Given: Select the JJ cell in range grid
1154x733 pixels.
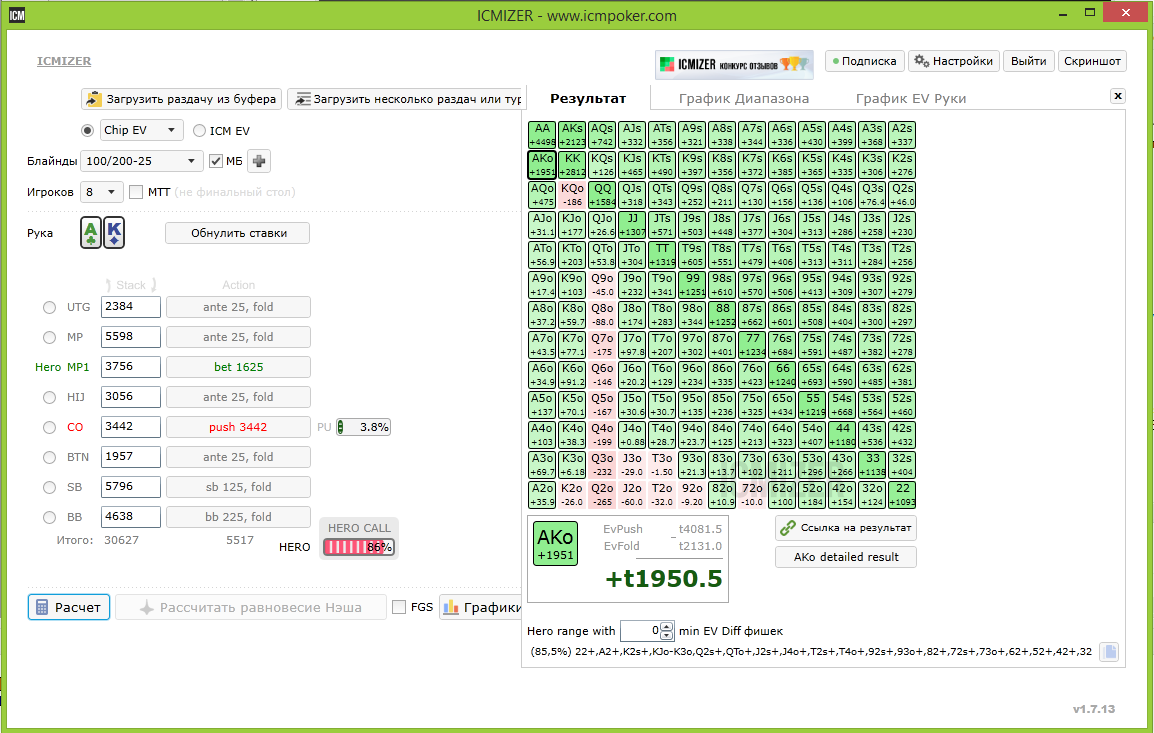Looking at the screenshot, I should point(632,225).
